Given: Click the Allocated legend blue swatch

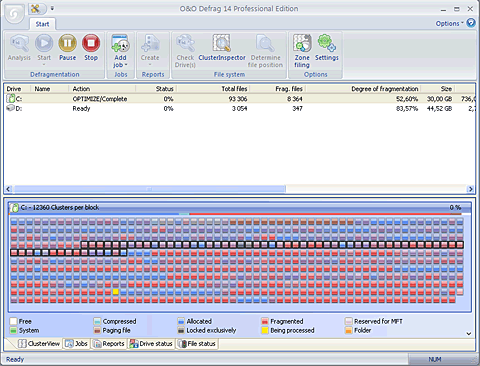Looking at the screenshot, I should (x=181, y=321).
